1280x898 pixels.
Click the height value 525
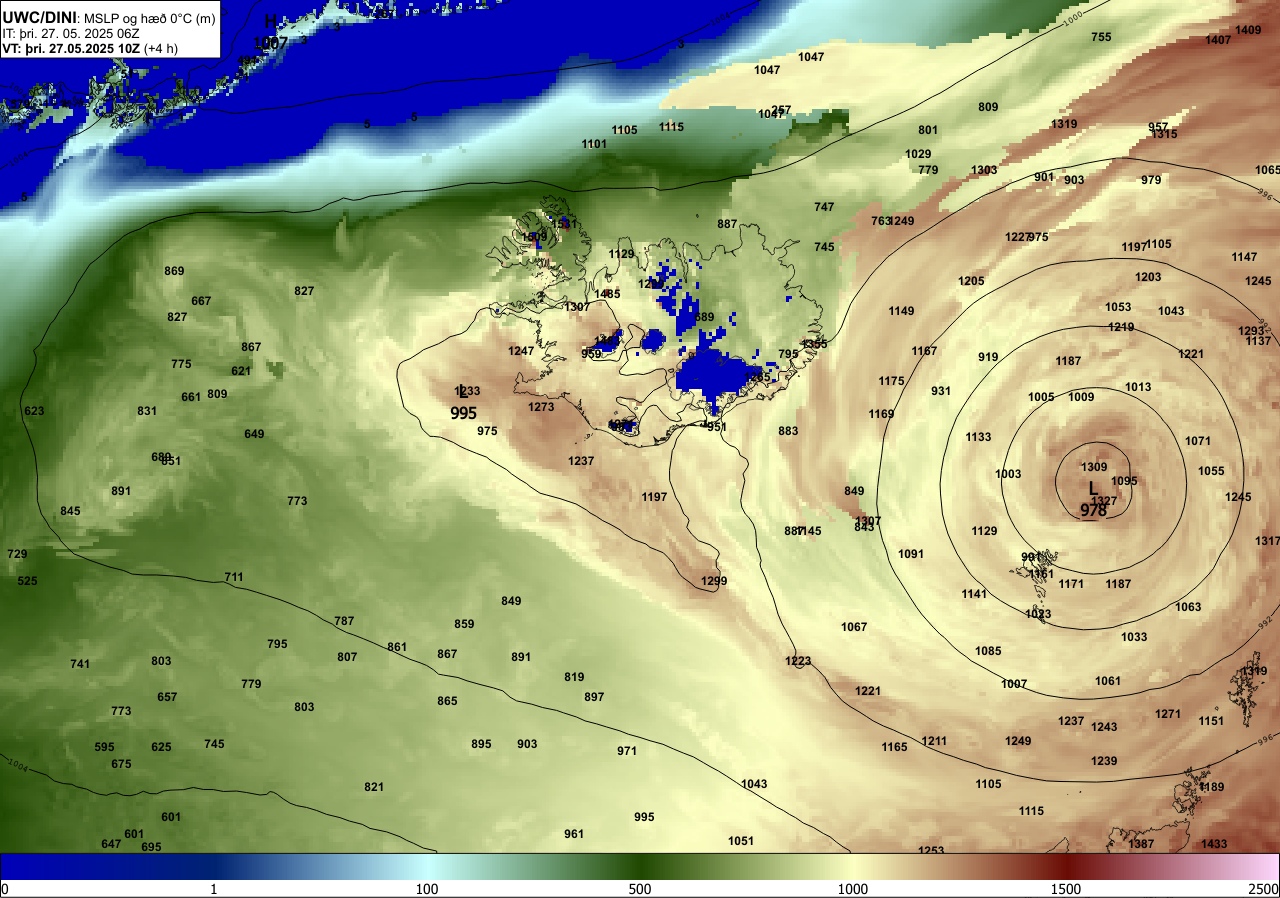point(27,581)
